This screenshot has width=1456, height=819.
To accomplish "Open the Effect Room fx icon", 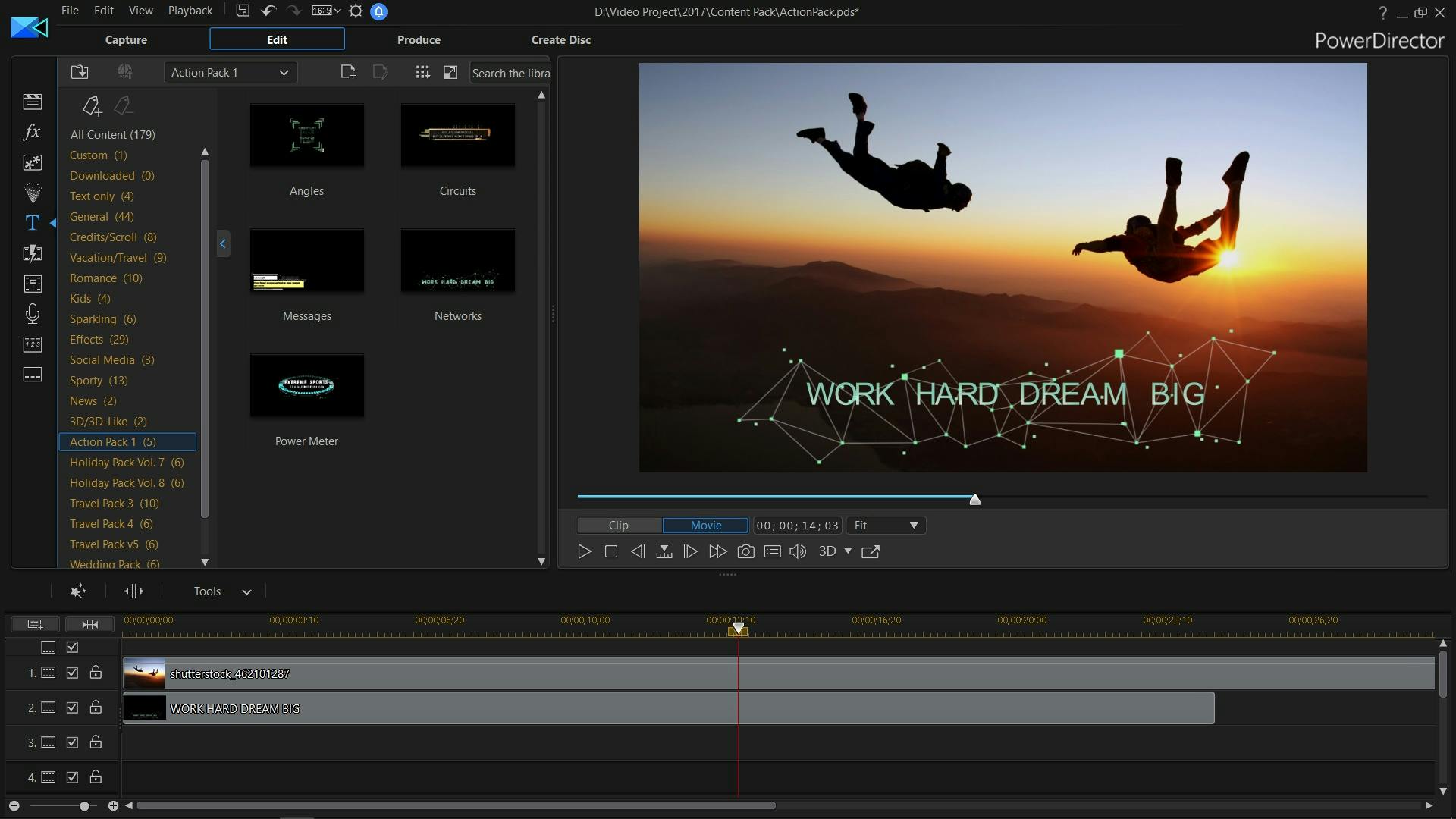I will coord(32,132).
